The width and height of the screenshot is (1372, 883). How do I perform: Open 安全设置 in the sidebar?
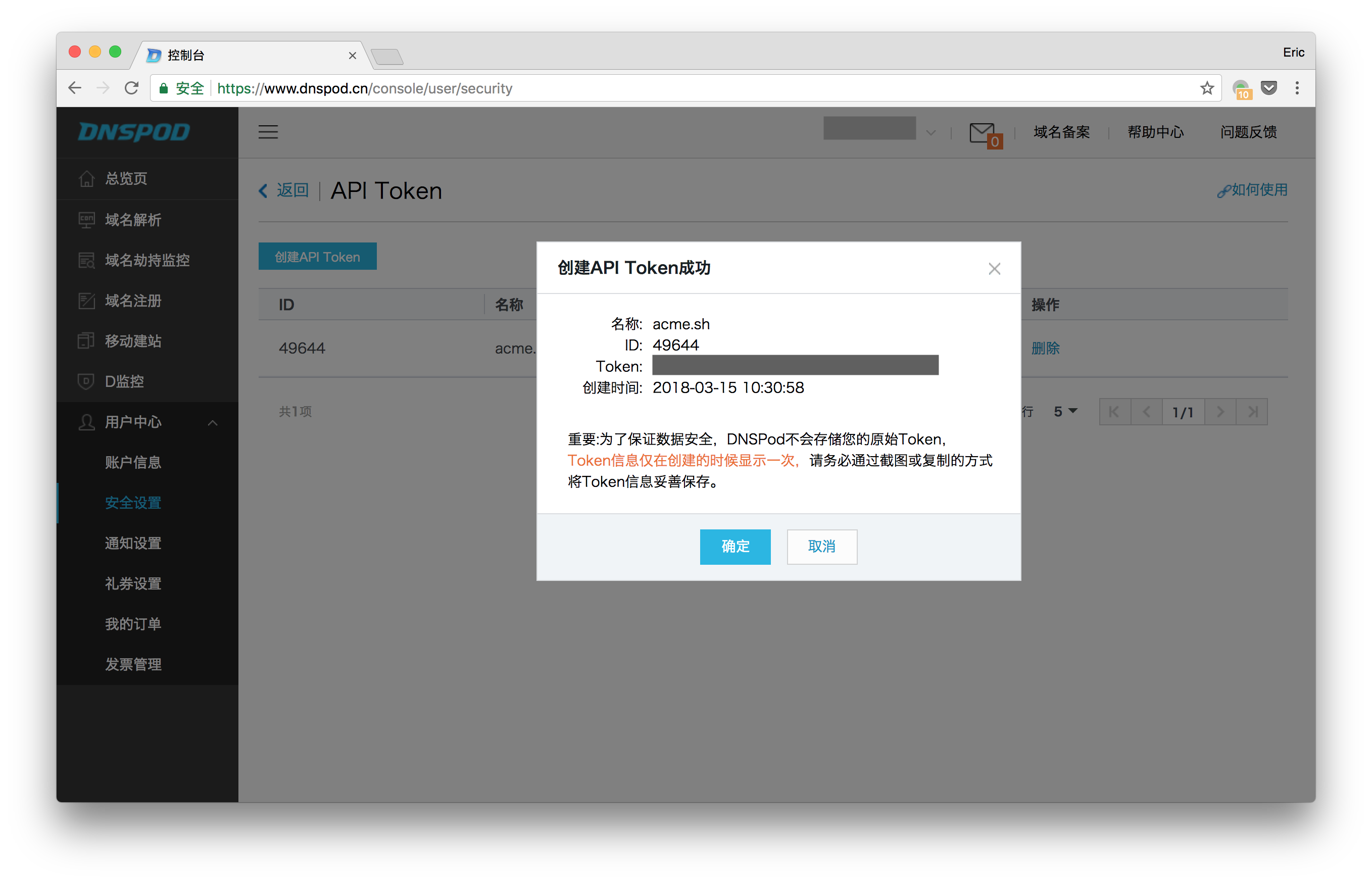tap(133, 503)
